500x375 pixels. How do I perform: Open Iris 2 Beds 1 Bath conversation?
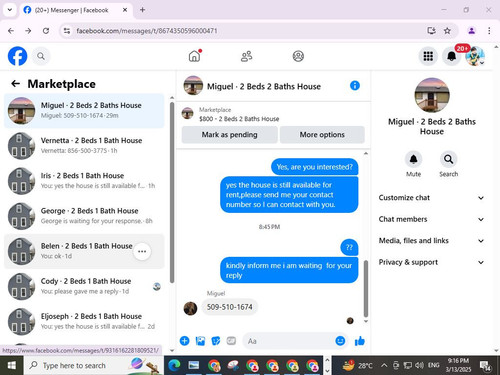[84, 181]
